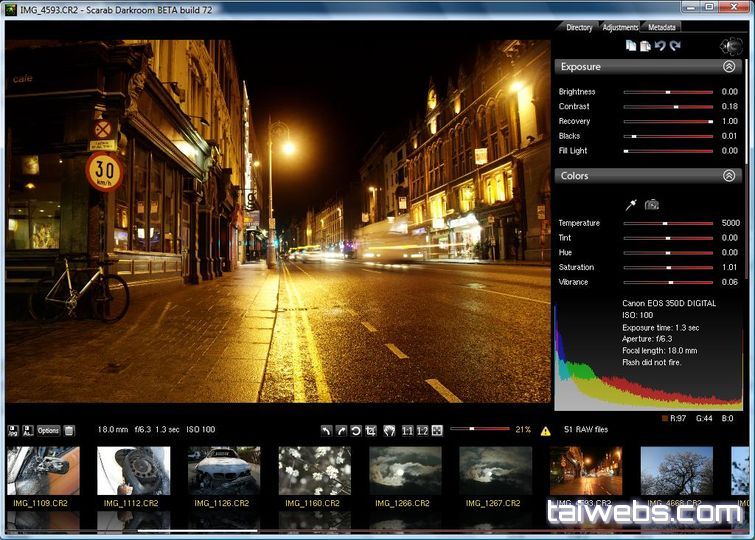Set zoom to 1:2 view
Image resolution: width=755 pixels, height=540 pixels.
[422, 430]
